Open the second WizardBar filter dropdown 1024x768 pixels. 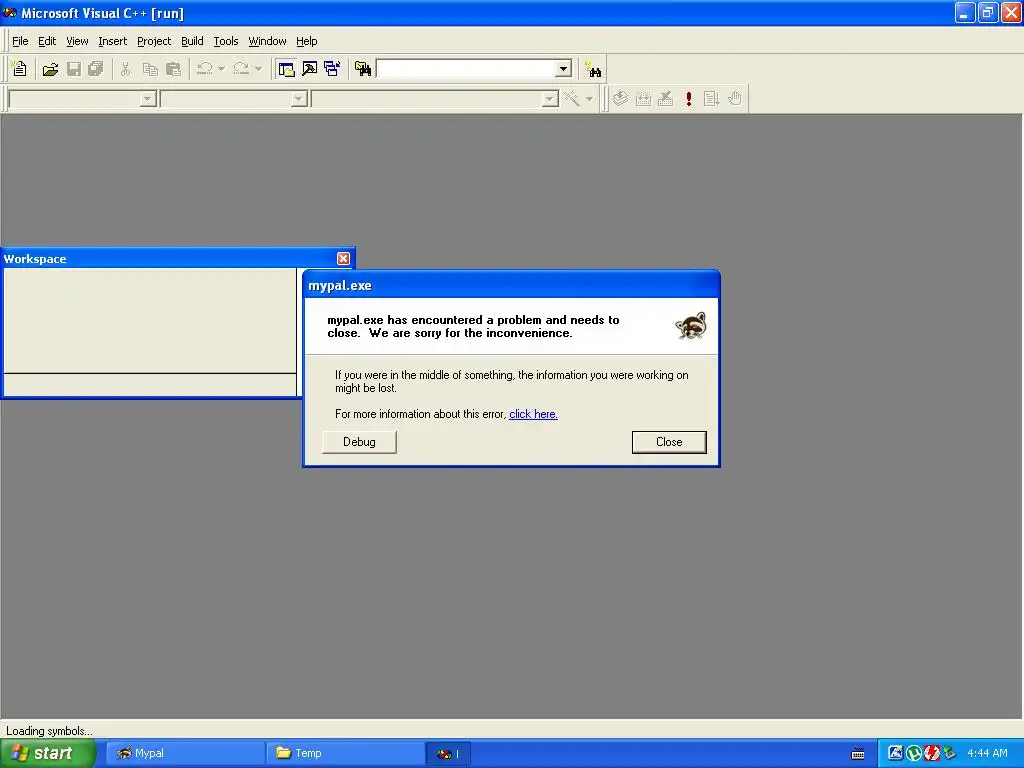point(299,99)
